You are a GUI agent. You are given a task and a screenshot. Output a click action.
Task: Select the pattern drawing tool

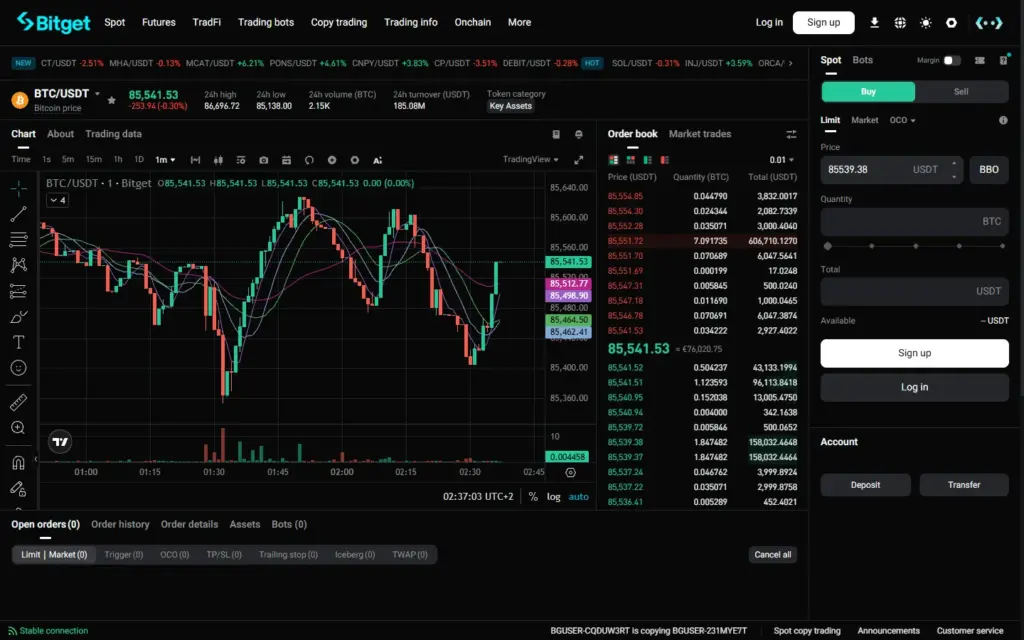coord(18,264)
